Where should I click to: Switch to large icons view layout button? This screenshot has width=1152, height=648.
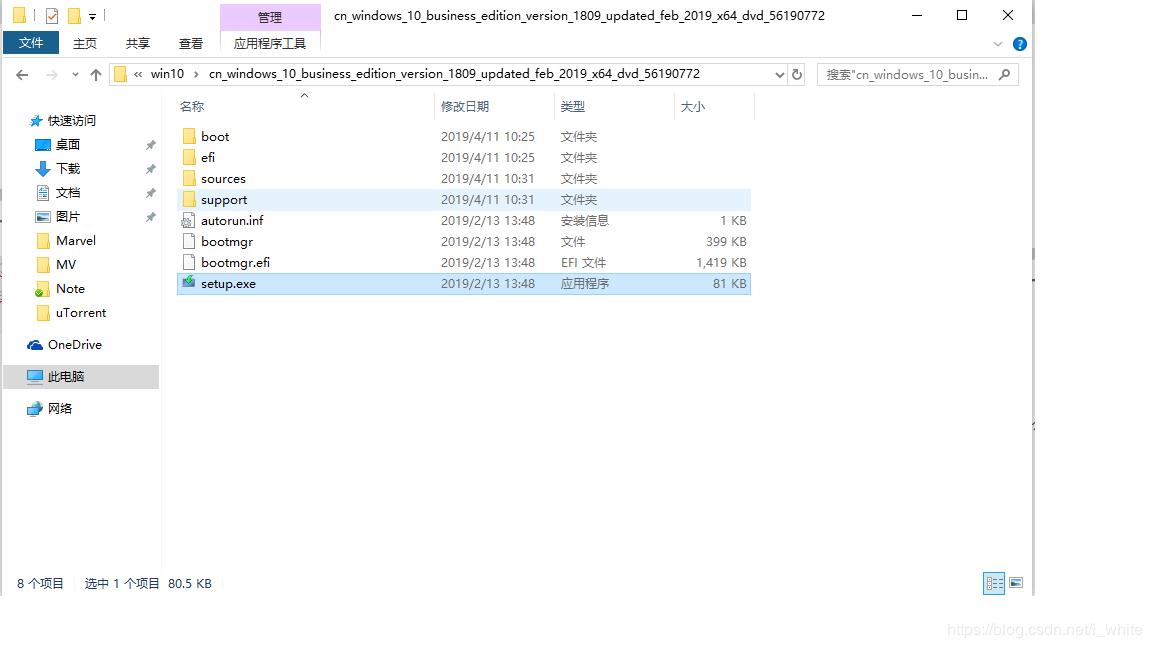click(1016, 583)
